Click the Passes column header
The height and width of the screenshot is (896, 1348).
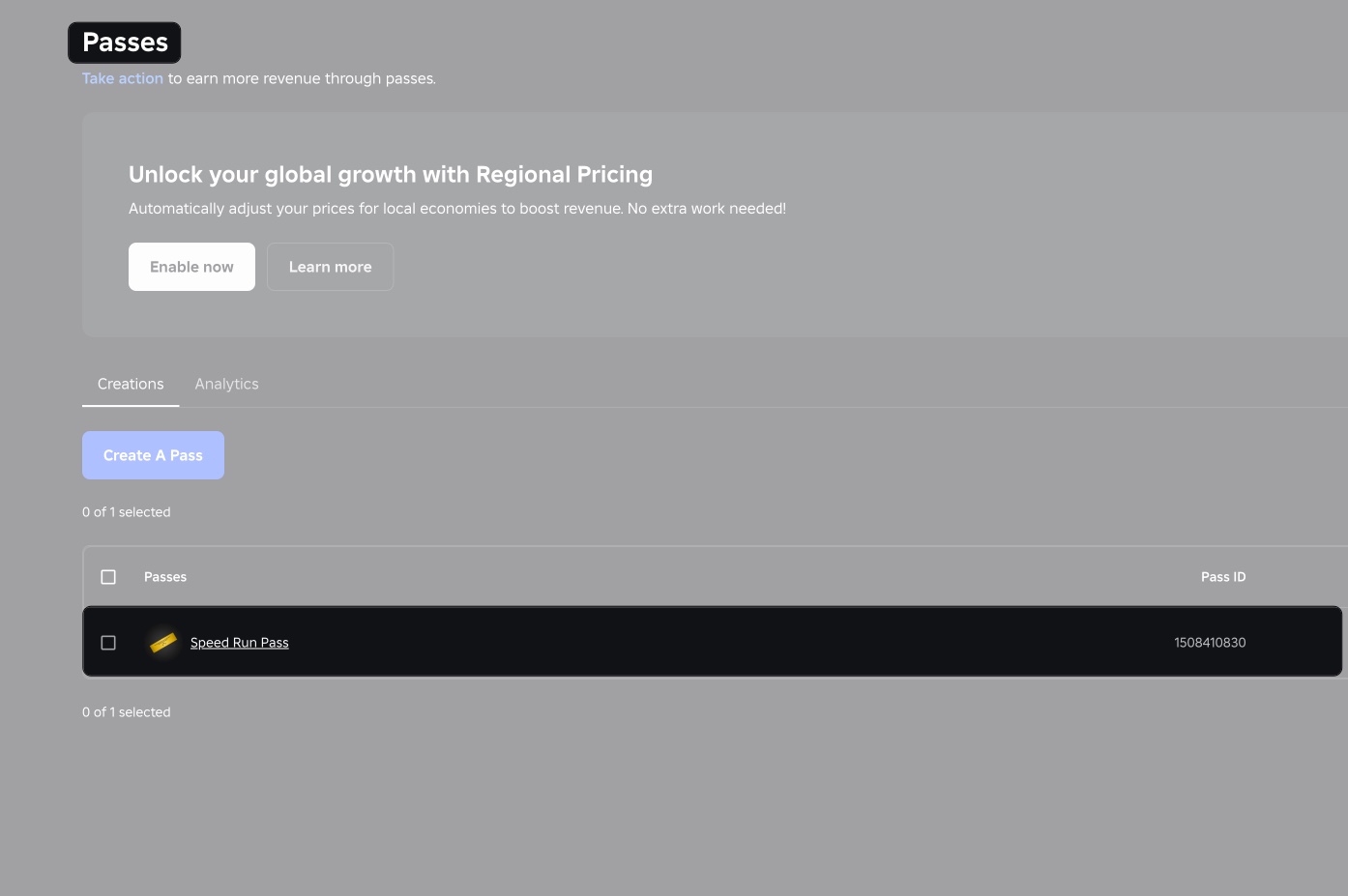(165, 576)
